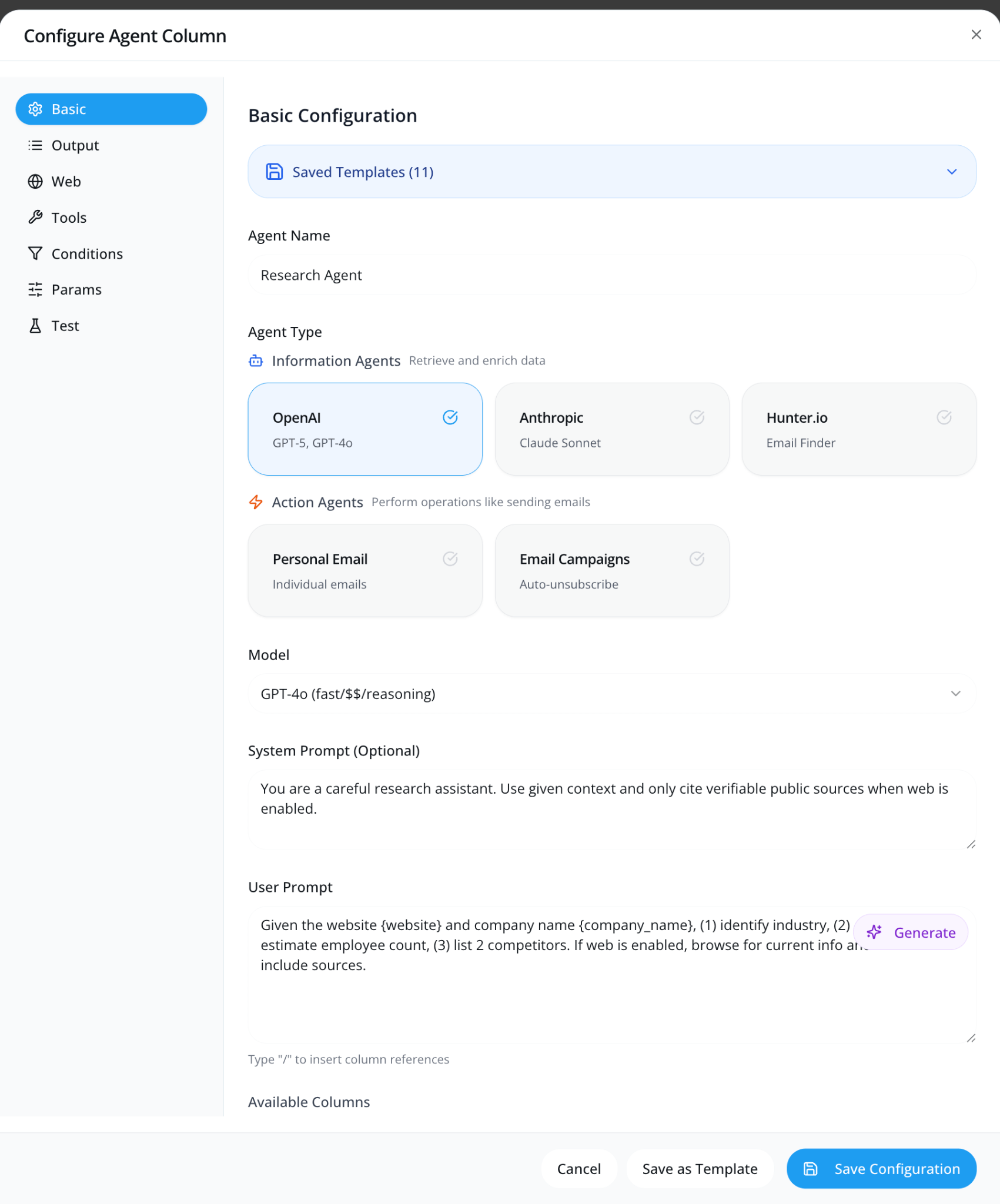Select the Anthropic agent type card
The image size is (1000, 1204).
coord(611,429)
